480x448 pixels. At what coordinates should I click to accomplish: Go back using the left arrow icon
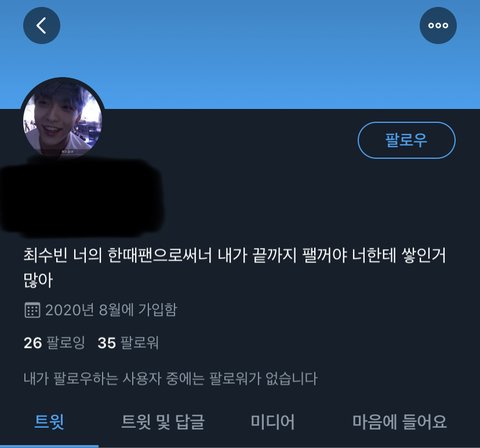pos(42,26)
